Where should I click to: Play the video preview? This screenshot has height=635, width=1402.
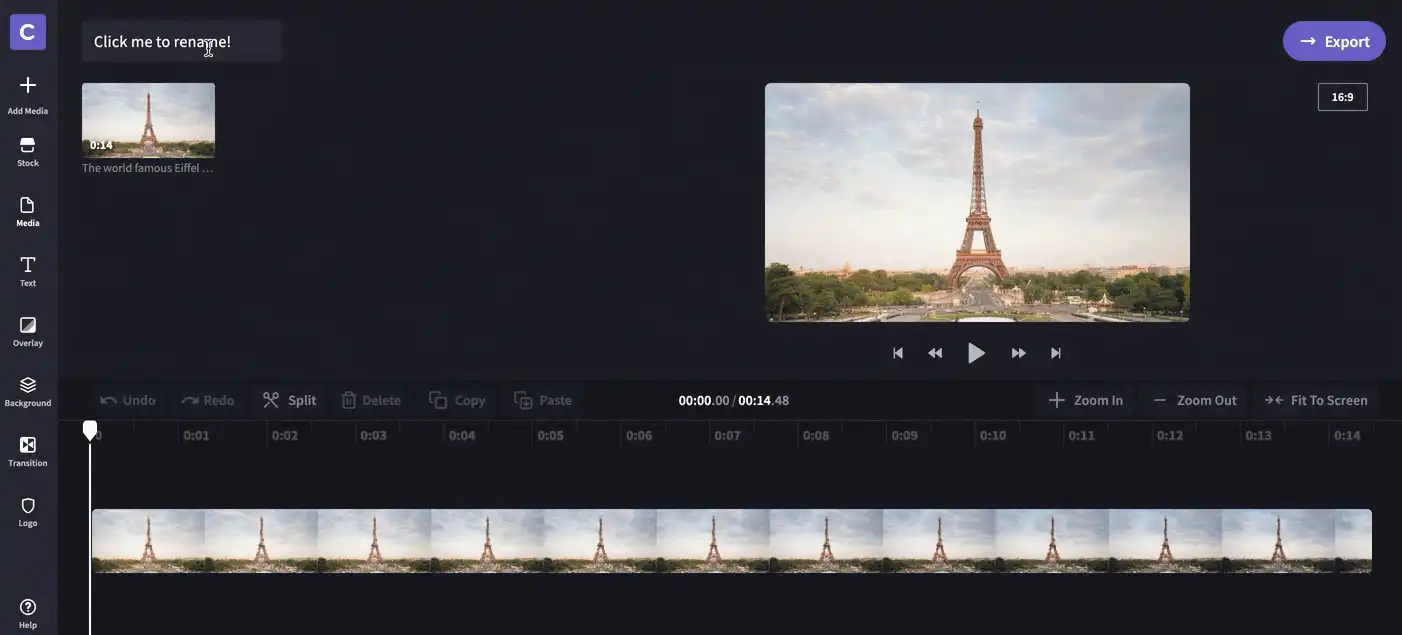[976, 353]
